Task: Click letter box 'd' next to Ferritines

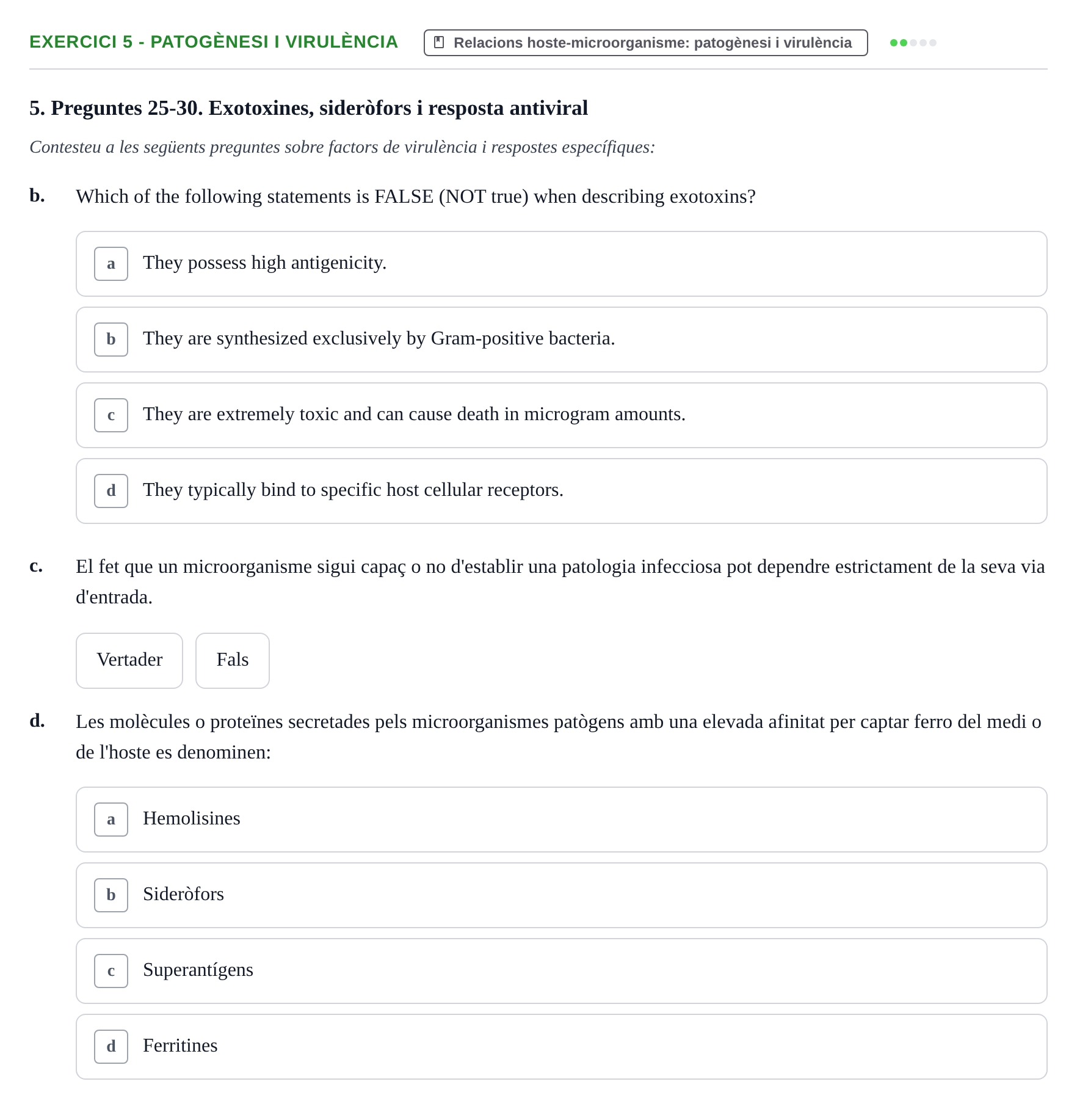Action: (x=111, y=1047)
